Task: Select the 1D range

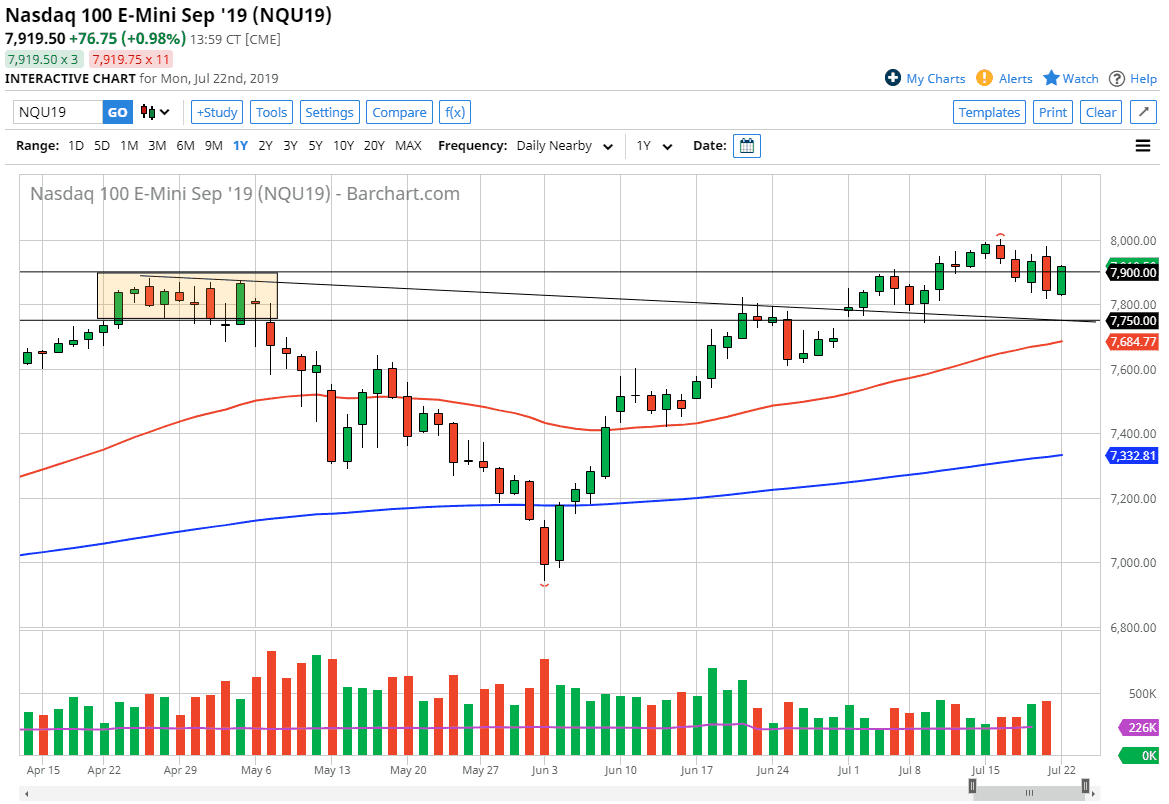Action: tap(76, 146)
